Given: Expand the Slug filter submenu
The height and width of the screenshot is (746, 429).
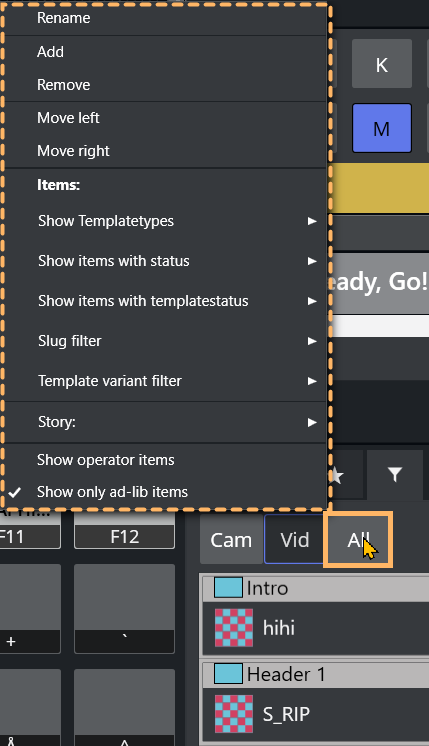Looking at the screenshot, I should tap(166, 341).
